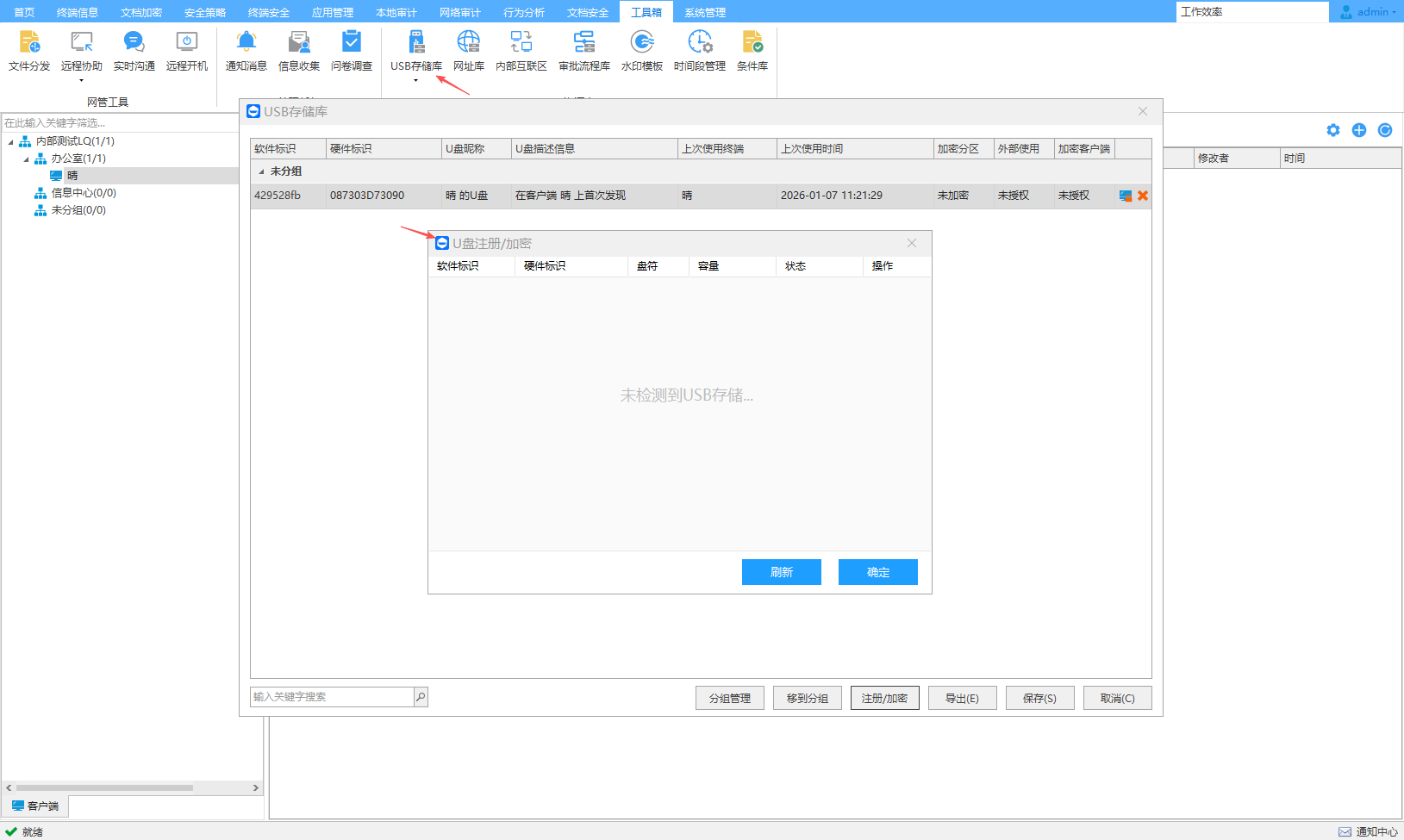Click the left panel horizontal scrollbar
The height and width of the screenshot is (840, 1404).
104,787
